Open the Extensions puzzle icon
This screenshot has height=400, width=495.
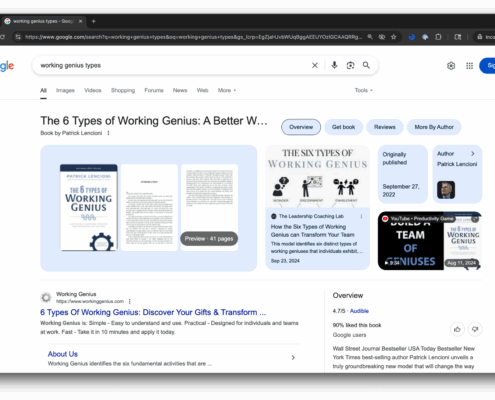coord(438,37)
